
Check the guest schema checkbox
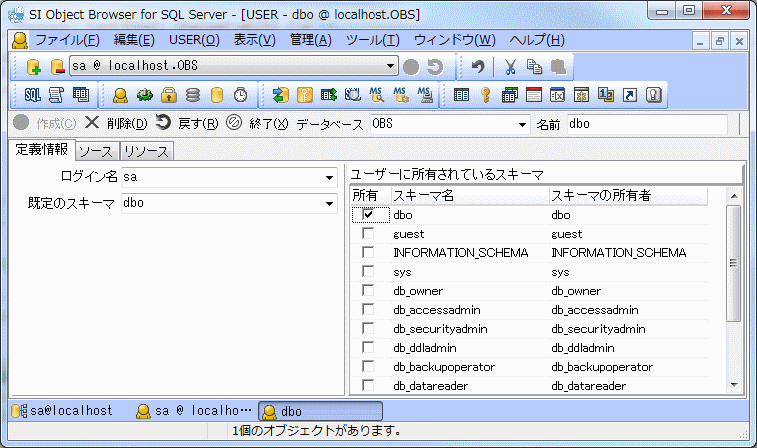tap(368, 233)
